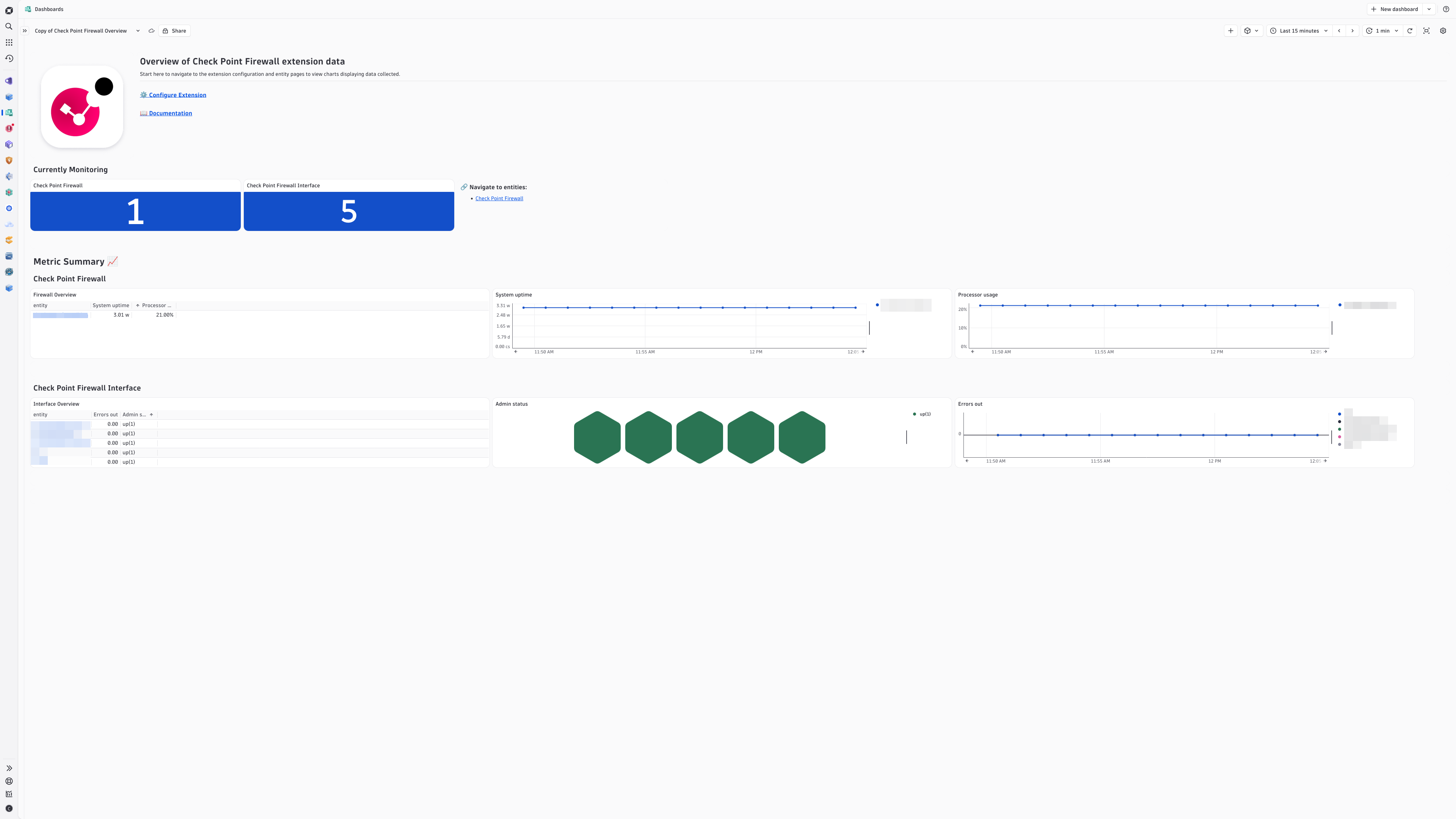This screenshot has width=1456, height=819.
Task: Open the orange stacked layers app icon
Action: [x=8, y=240]
